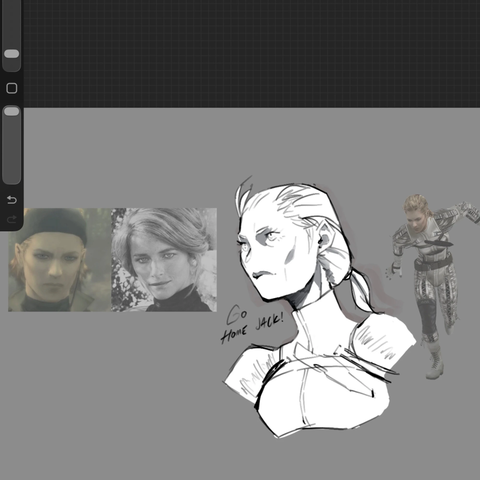Adjust the brush opacity slider handle
This screenshot has width=480, height=480.
click(x=12, y=111)
